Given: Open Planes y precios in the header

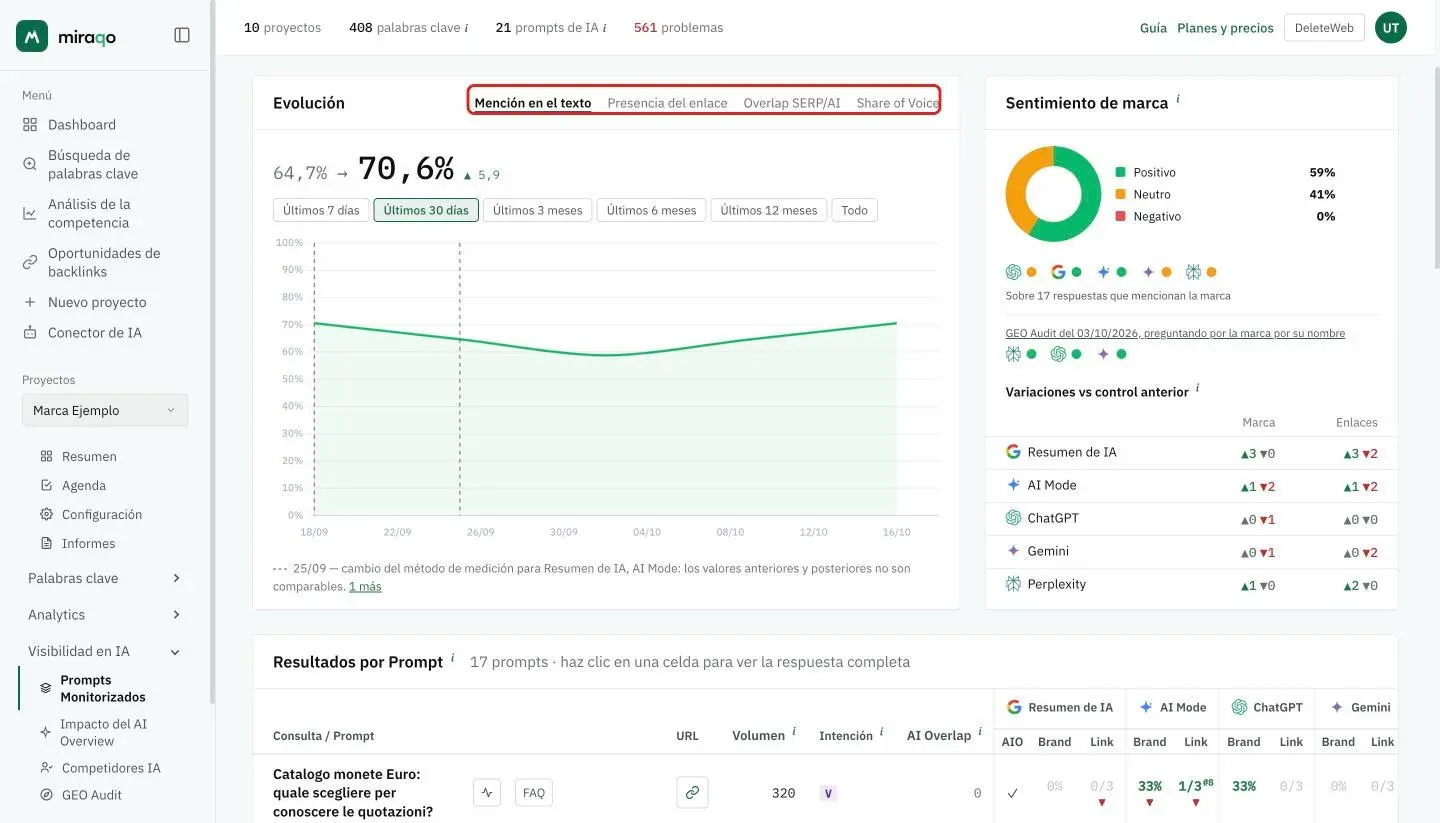Looking at the screenshot, I should tap(1225, 28).
